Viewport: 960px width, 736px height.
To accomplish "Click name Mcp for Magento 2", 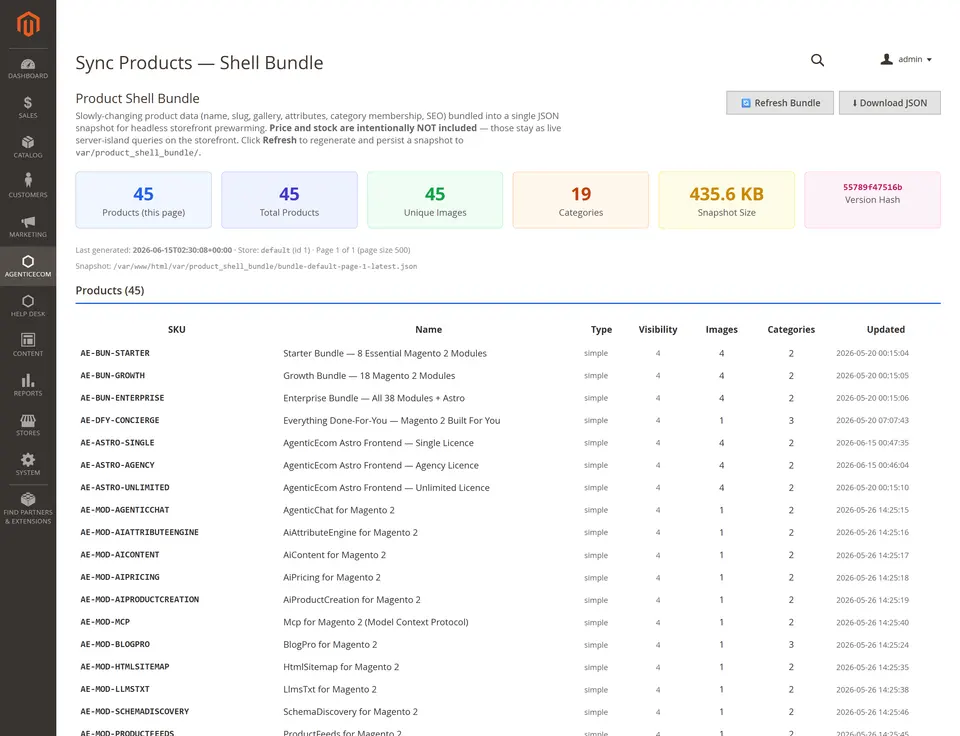I will (x=376, y=622).
